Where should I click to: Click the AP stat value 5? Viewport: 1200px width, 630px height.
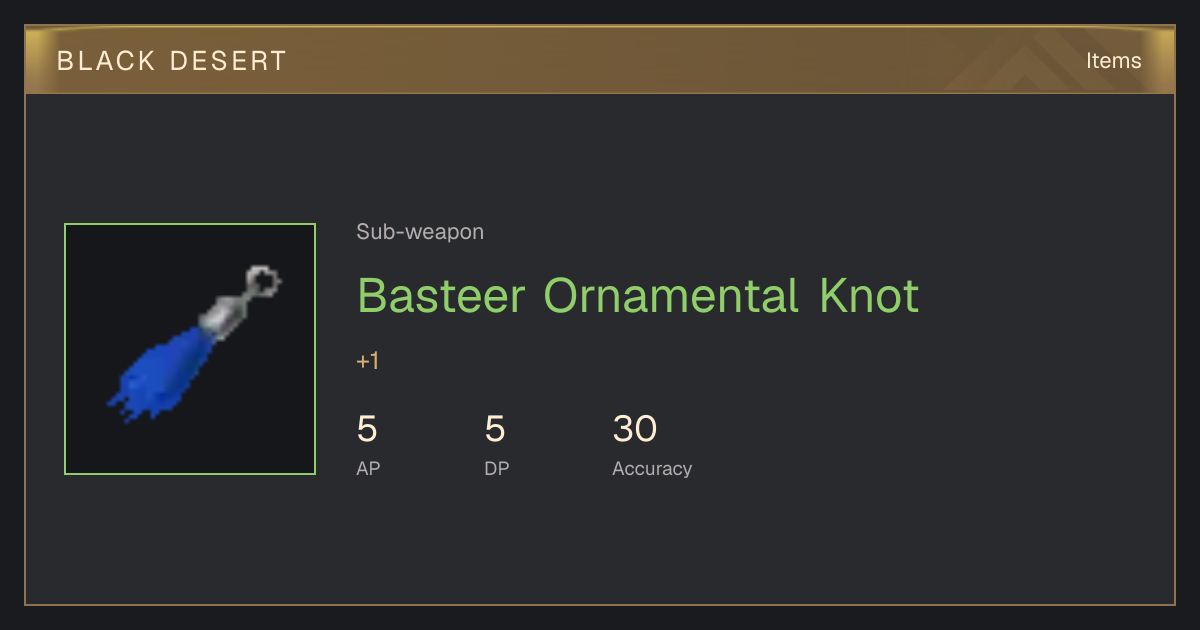[367, 430]
